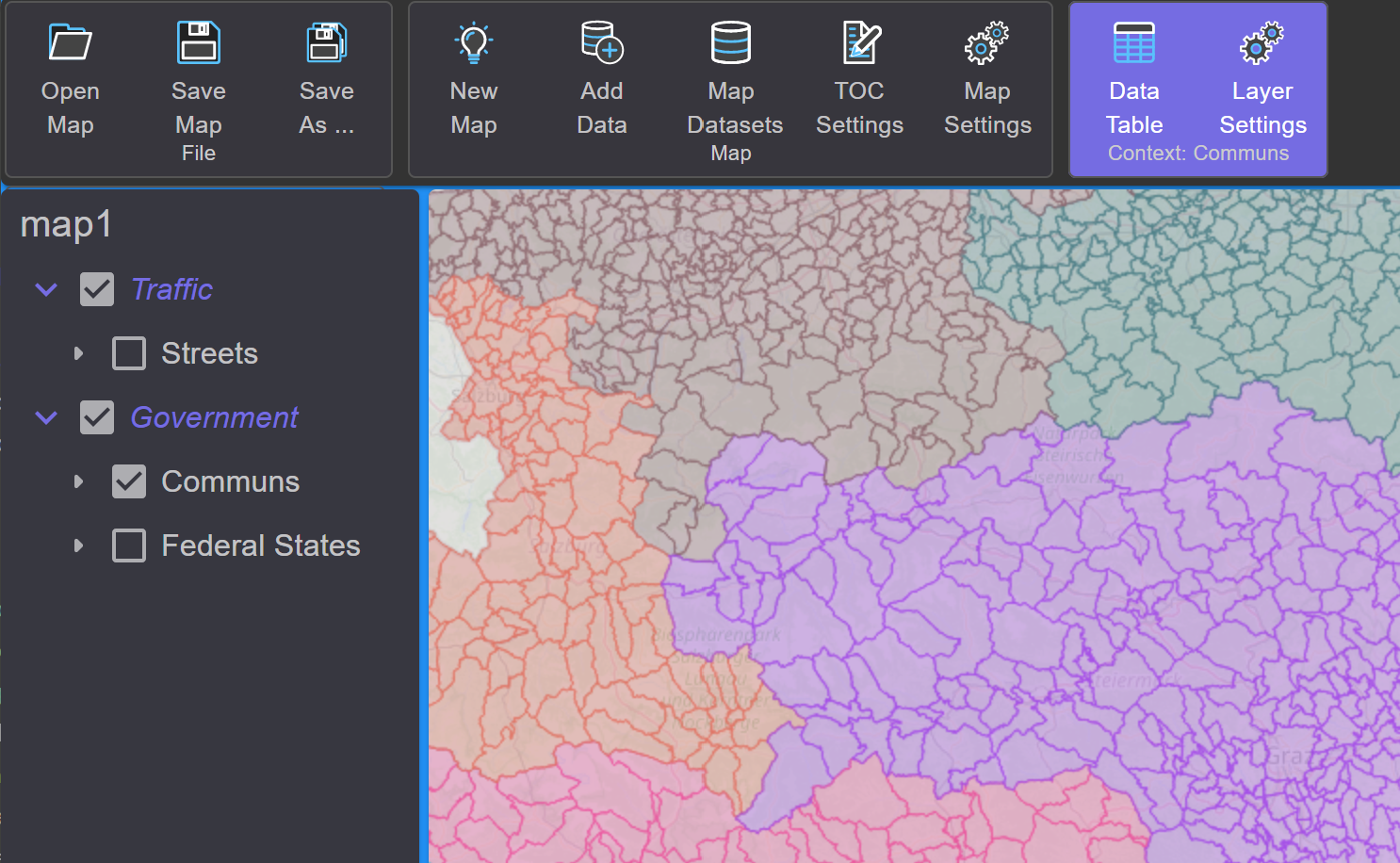Open Map via folder icon
Viewport: 1400px width, 863px height.
[x=71, y=42]
